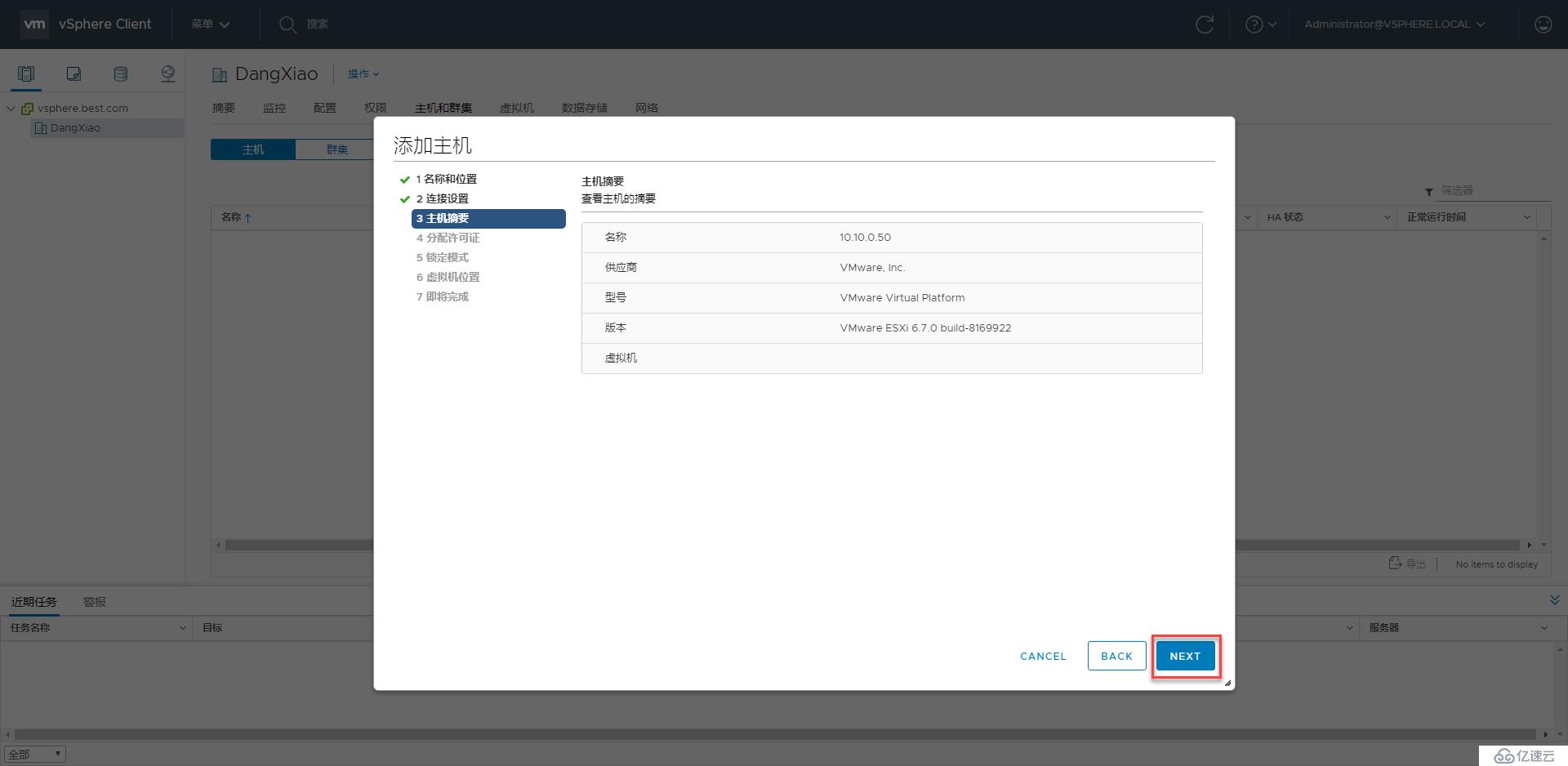
Task: Open the help question mark menu
Action: 1260,24
